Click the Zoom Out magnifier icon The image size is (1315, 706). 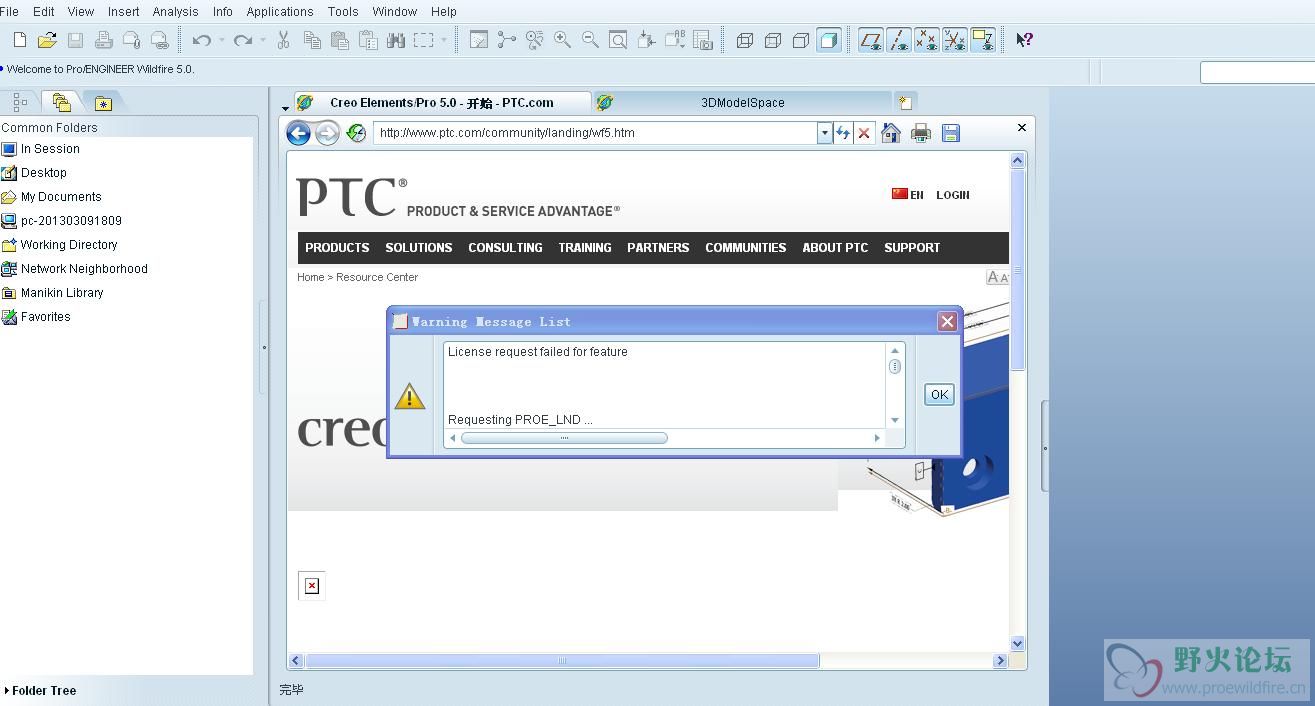point(591,40)
